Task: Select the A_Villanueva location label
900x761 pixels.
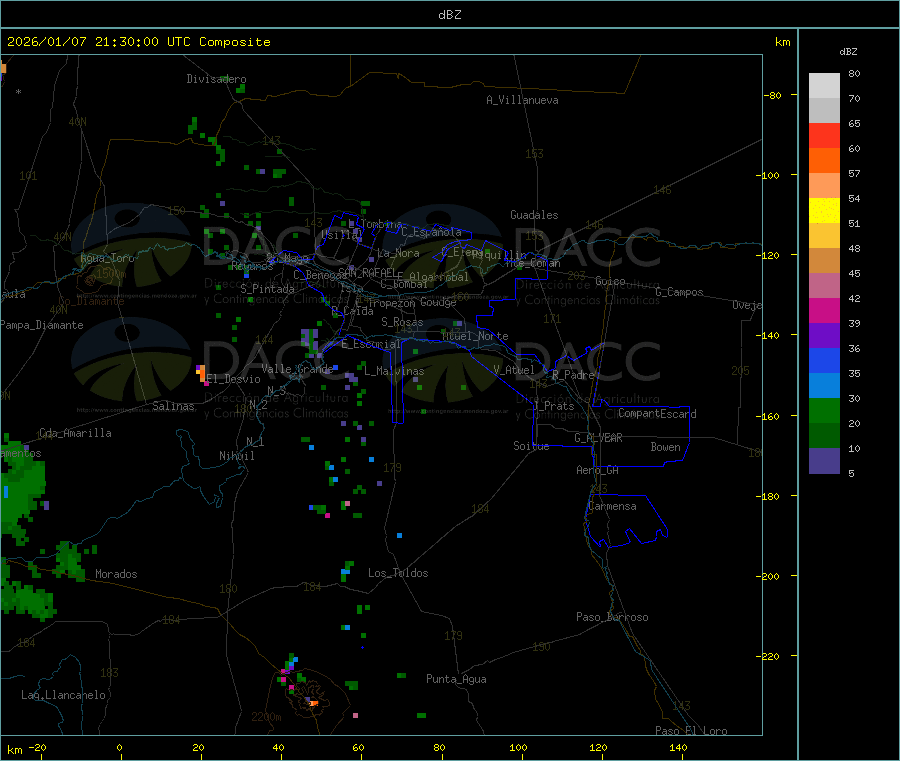Action: [522, 100]
